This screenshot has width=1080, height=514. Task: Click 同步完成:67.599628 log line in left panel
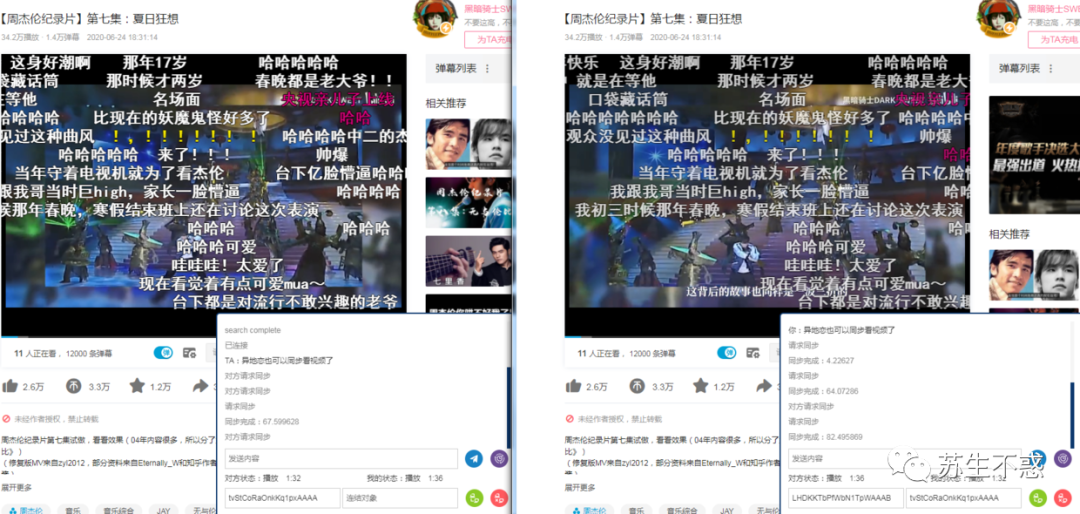[262, 421]
